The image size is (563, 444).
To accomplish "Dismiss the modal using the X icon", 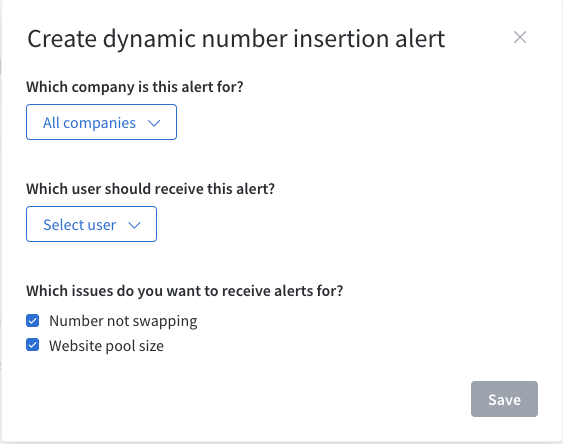I will (520, 37).
